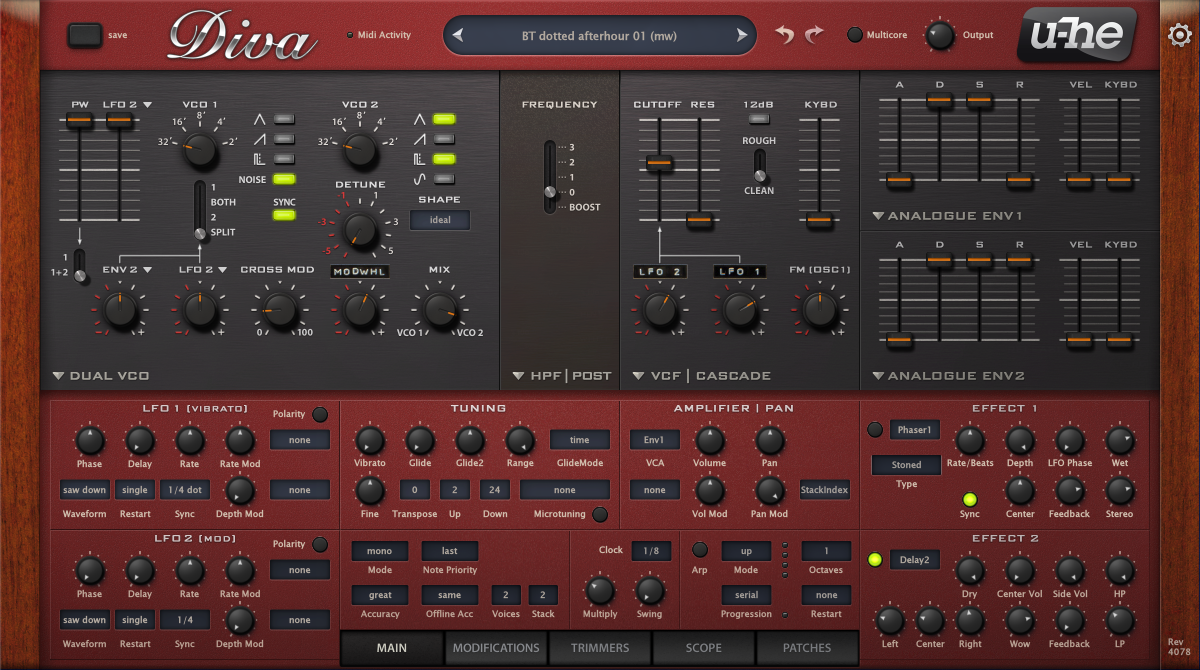1200x670 pixels.
Task: Open LFO 1 'saw down' waveform dropdown
Action: point(85,490)
